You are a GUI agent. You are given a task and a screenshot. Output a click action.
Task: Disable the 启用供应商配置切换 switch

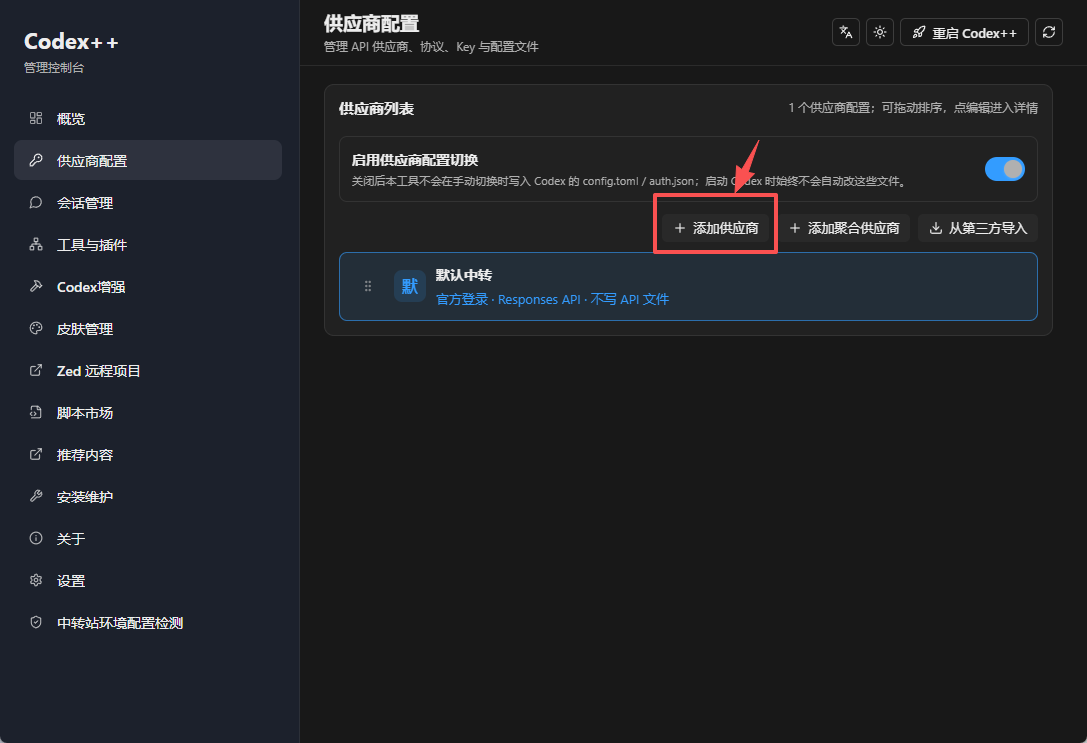click(x=1005, y=169)
